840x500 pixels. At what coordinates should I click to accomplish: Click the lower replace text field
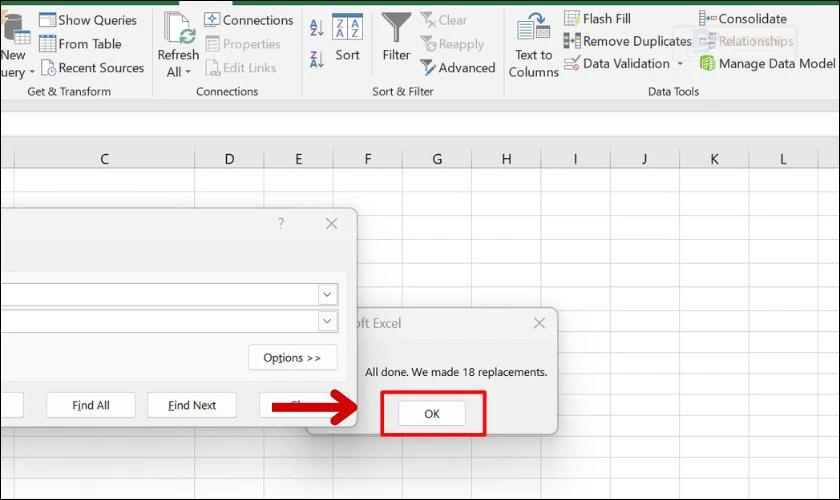pyautogui.click(x=159, y=321)
